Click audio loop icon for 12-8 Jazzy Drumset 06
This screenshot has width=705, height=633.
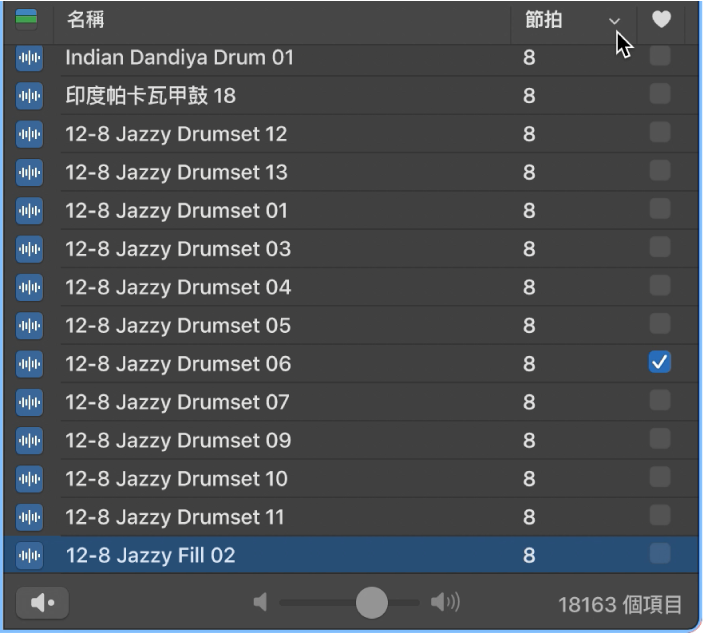[29, 364]
